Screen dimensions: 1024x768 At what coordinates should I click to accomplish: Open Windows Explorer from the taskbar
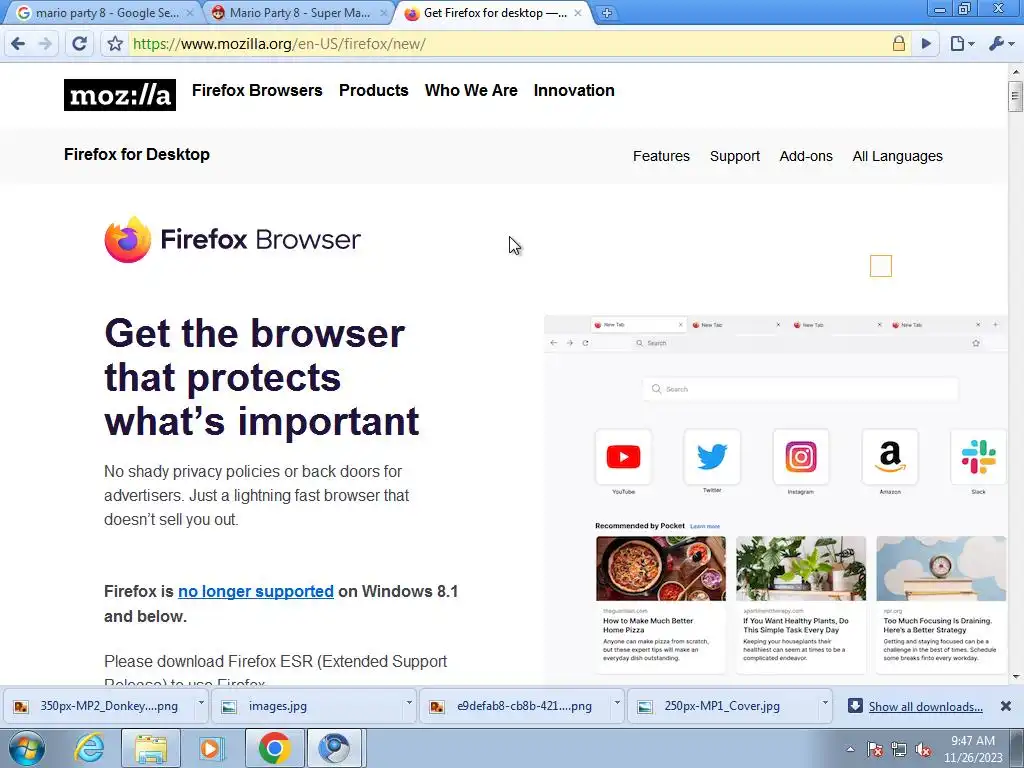click(x=151, y=748)
